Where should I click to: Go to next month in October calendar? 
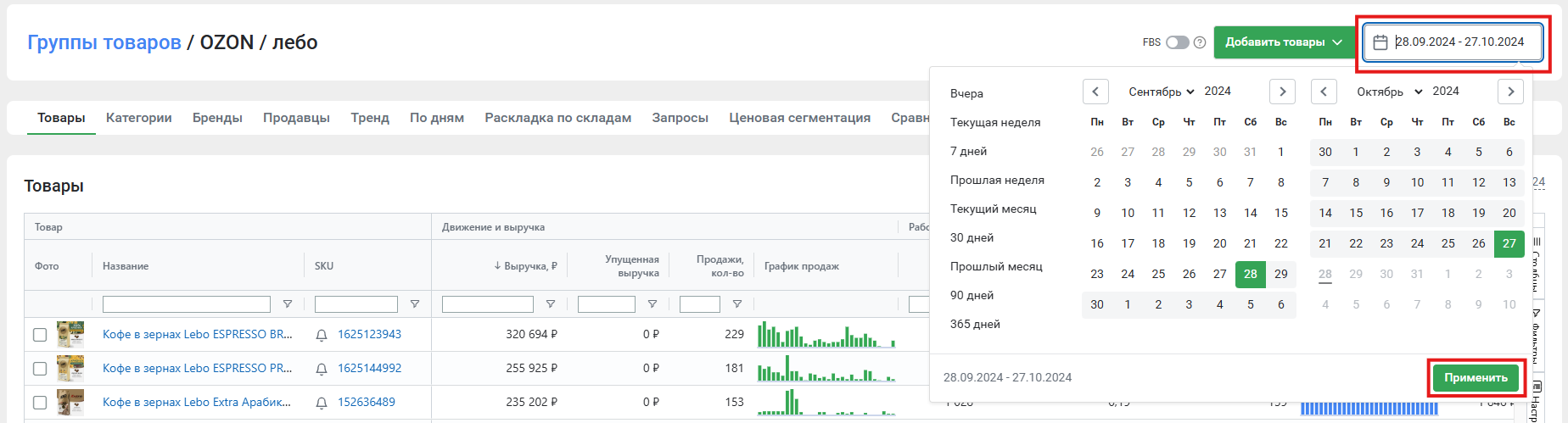1510,92
